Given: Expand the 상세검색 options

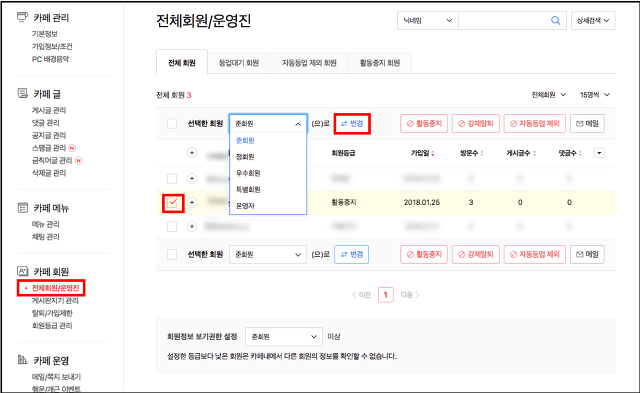Looking at the screenshot, I should point(593,20).
